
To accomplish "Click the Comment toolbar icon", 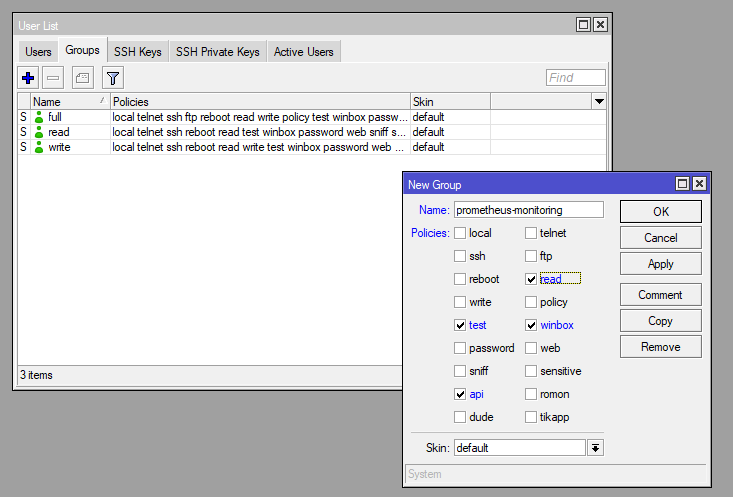I will [x=83, y=77].
